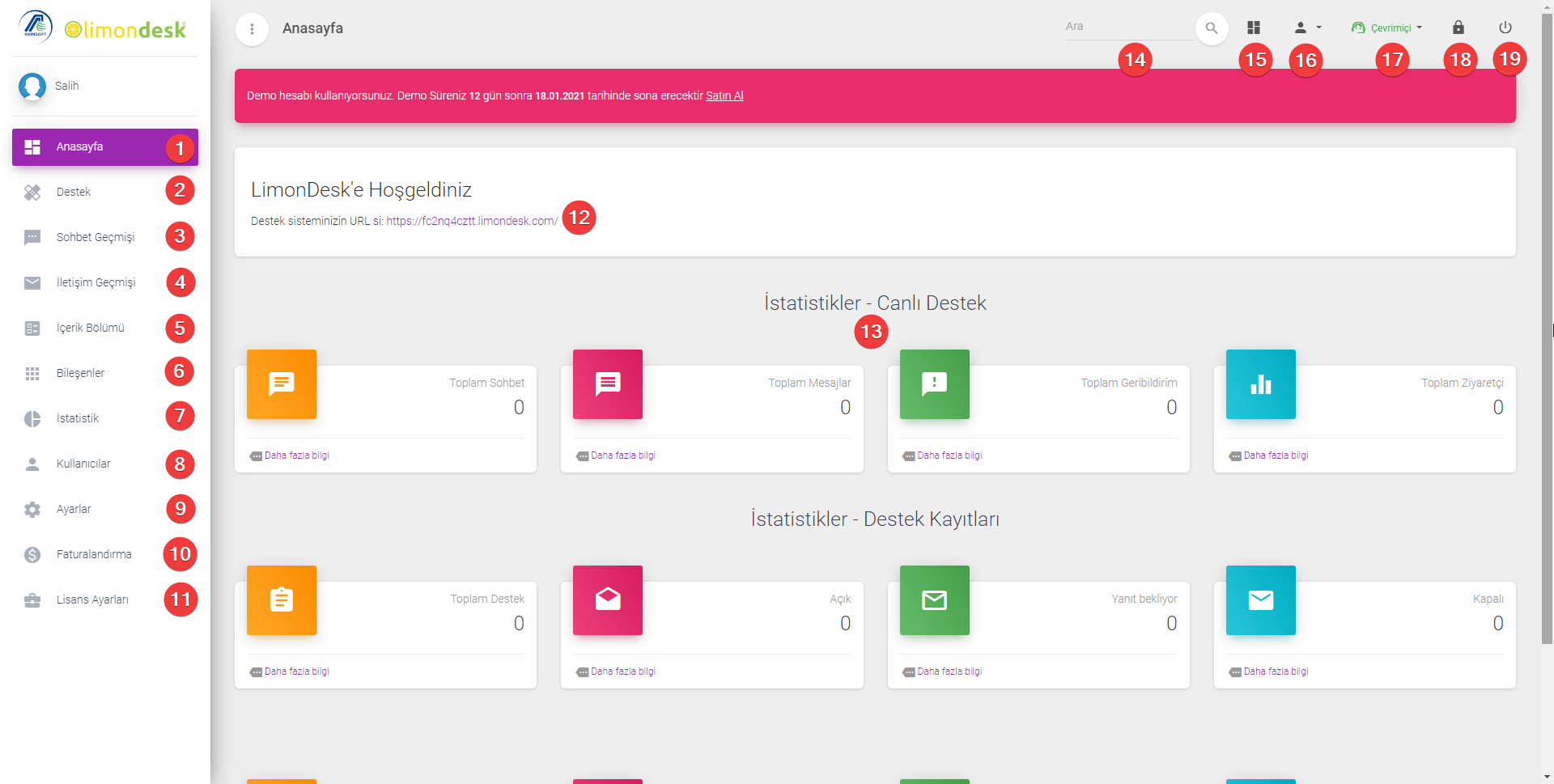Click the dashboard tiles icon in the top bar
The width and height of the screenshot is (1554, 784).
pyautogui.click(x=1254, y=28)
